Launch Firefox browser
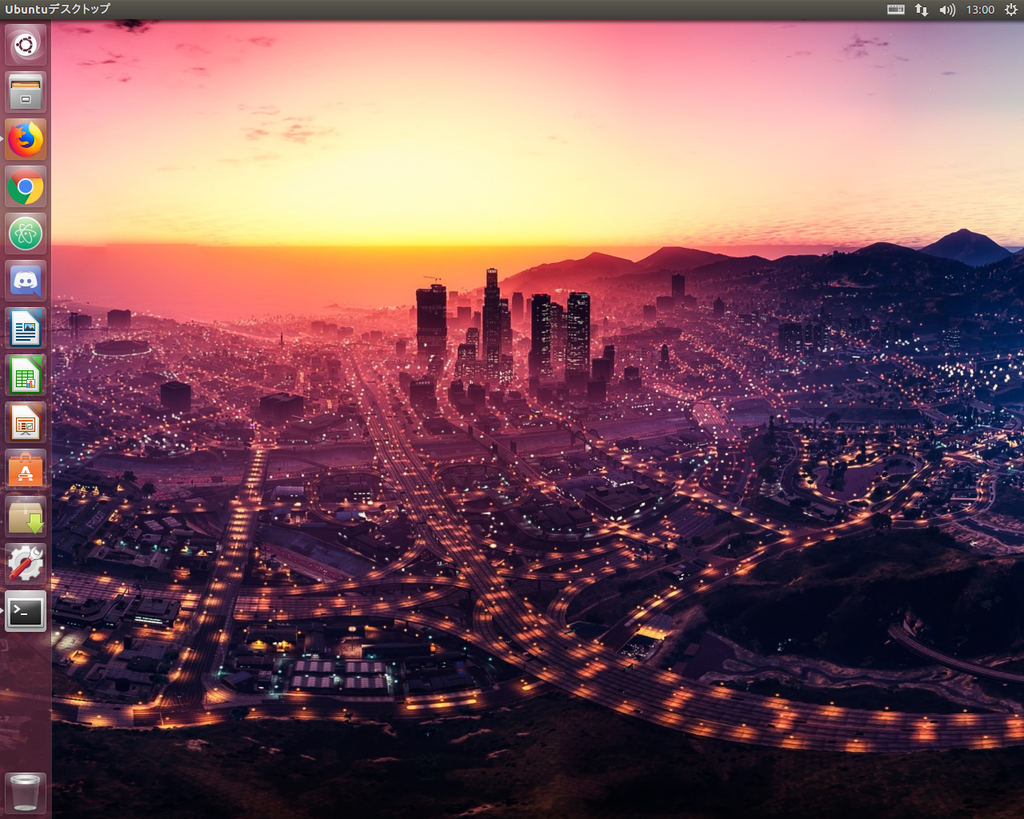Screen dimensions: 1024x819 point(25,139)
